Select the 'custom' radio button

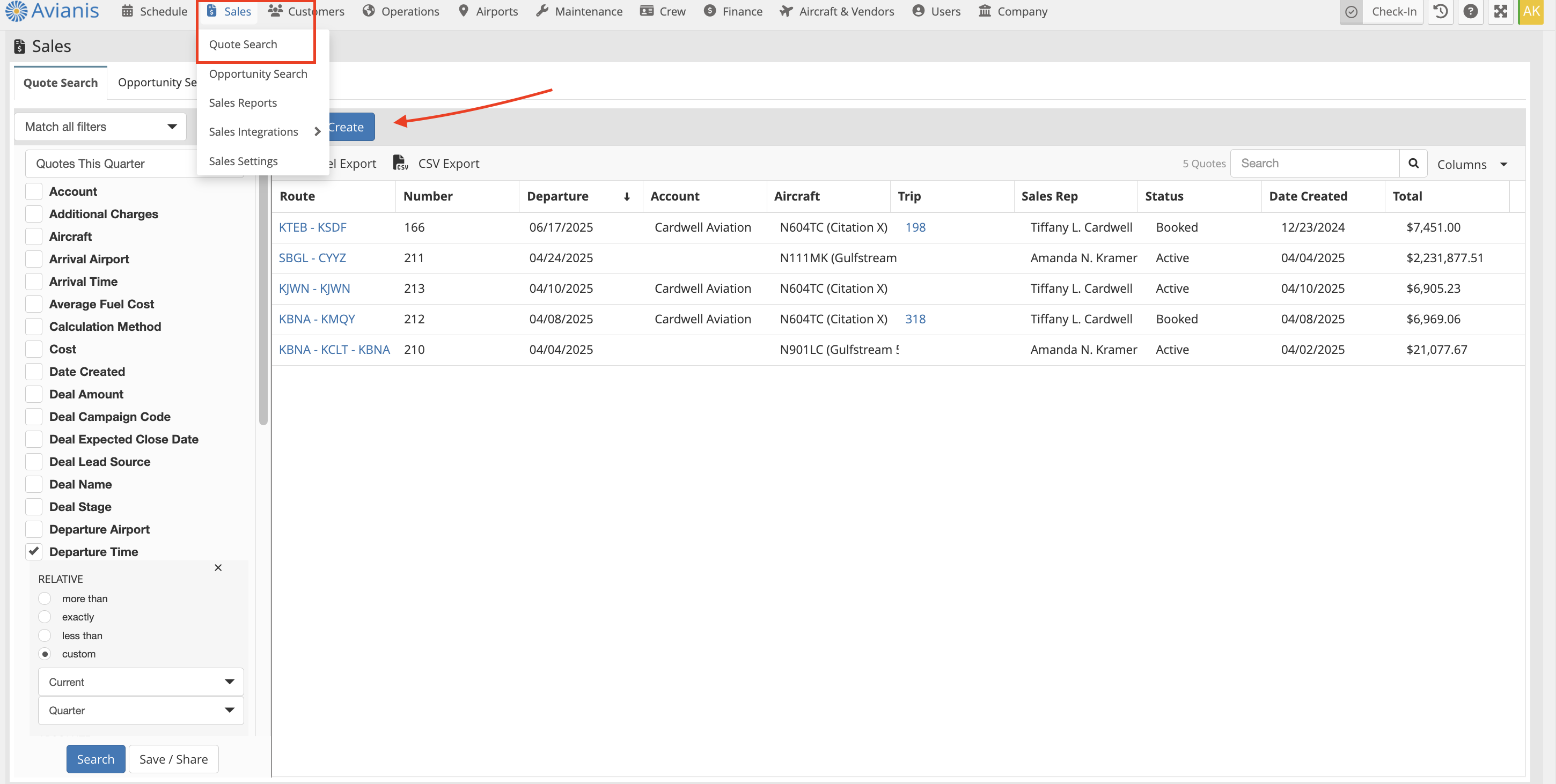point(45,654)
